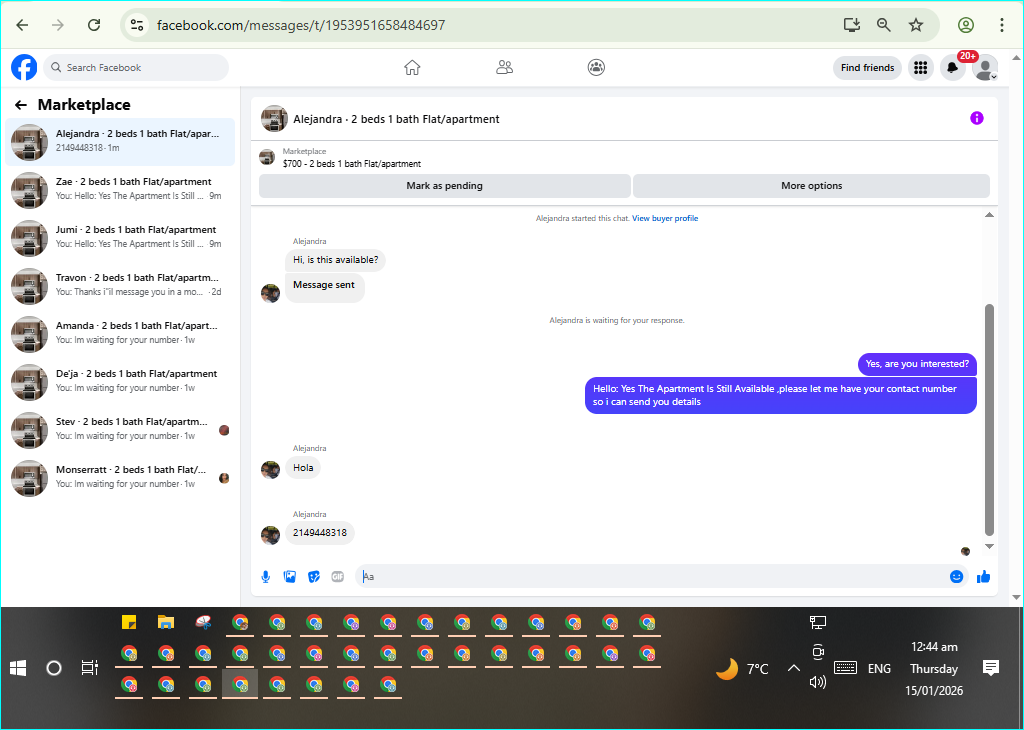The image size is (1024, 730).
Task: Open the Chrome three-dot menu
Action: (1002, 25)
